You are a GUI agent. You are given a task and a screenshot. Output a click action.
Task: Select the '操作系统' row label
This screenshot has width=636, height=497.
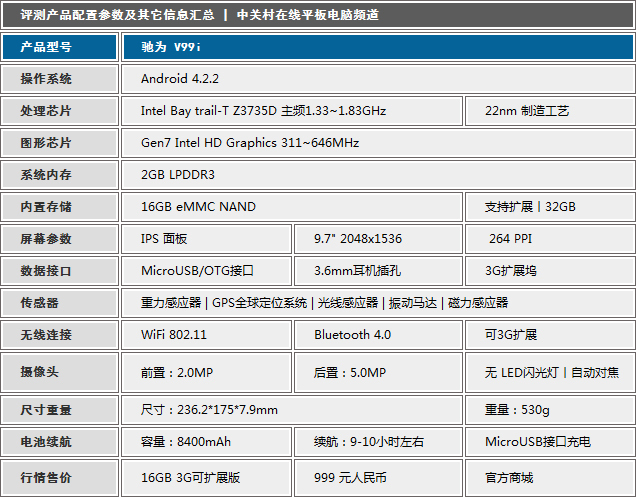click(60, 79)
